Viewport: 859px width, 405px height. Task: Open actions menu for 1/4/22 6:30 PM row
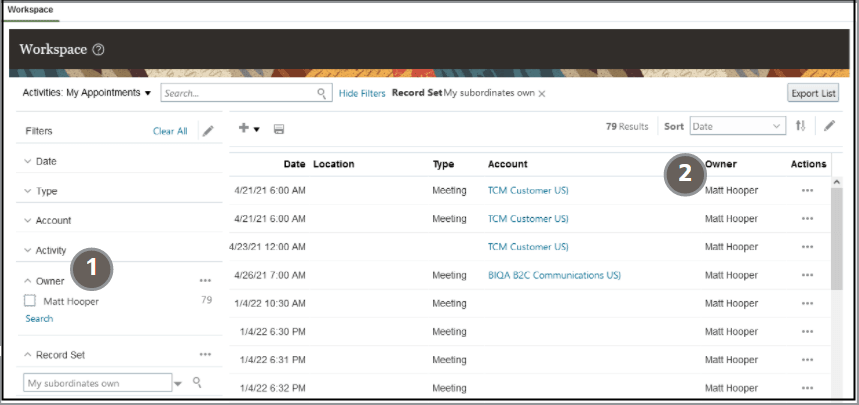(x=807, y=332)
